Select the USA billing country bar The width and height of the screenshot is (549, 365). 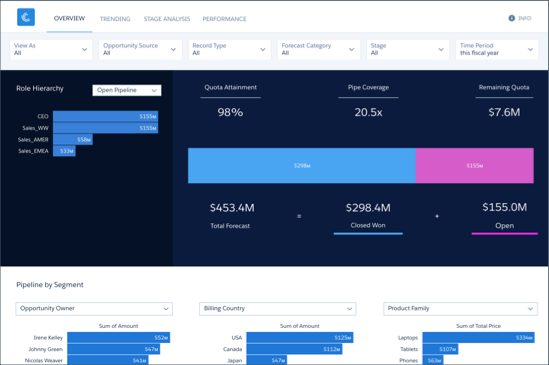[x=300, y=338]
